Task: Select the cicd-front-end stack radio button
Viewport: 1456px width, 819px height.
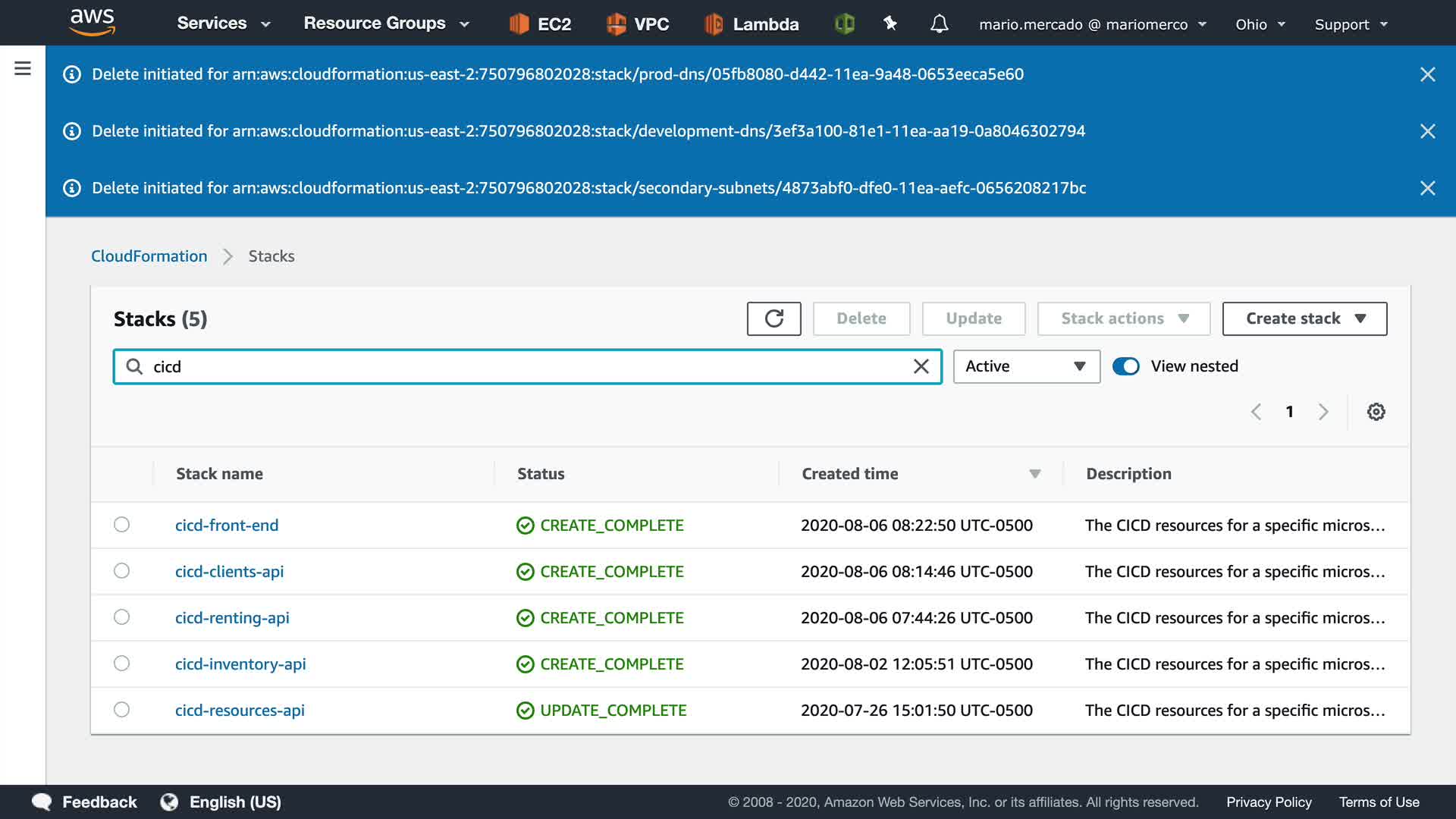Action: 121,525
